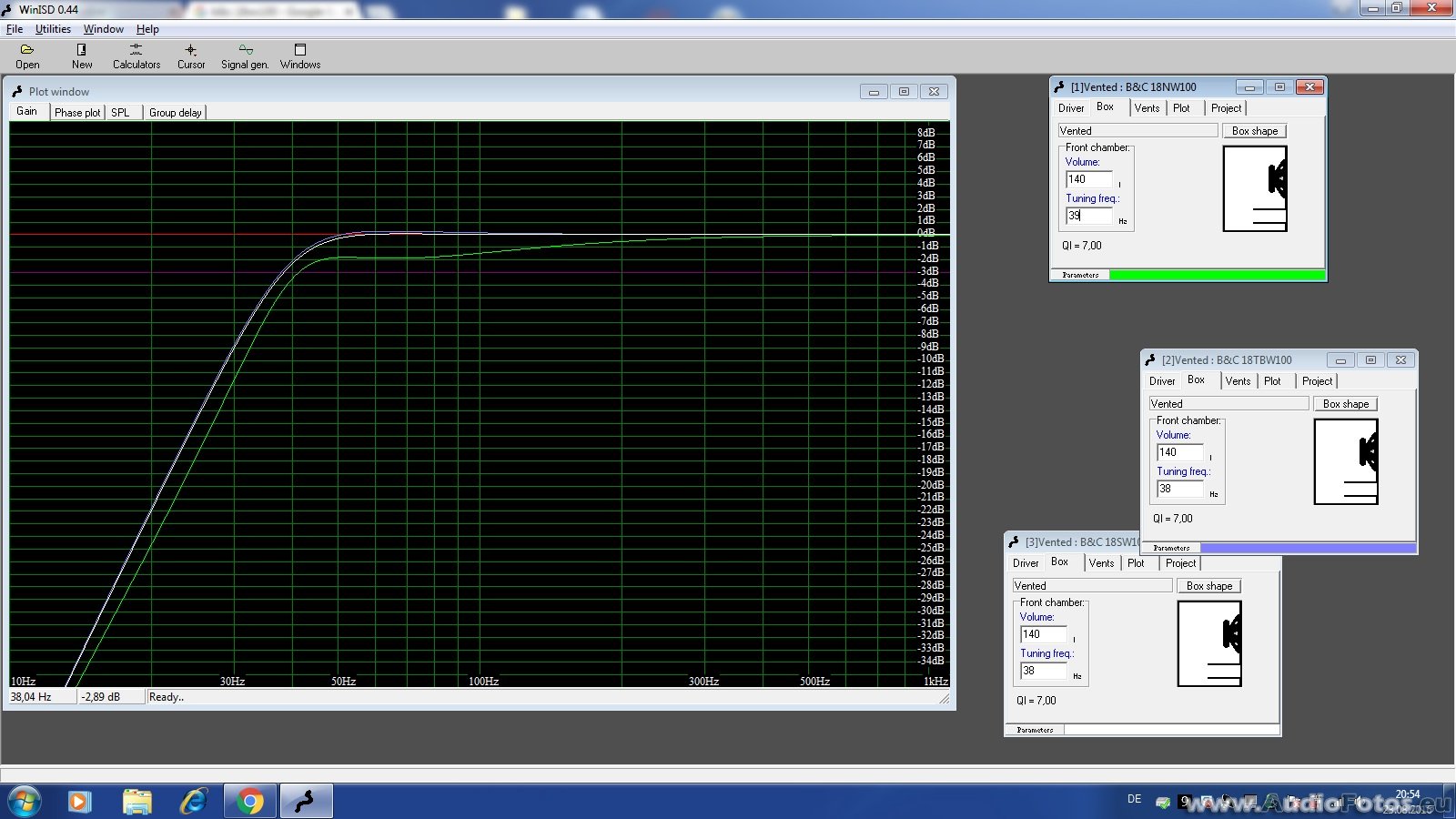Select Vents tab in 18NW100 project window

tap(1148, 108)
